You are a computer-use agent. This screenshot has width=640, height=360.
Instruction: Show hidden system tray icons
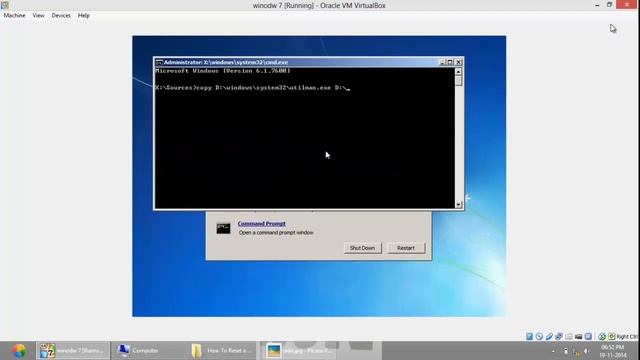pyautogui.click(x=553, y=351)
